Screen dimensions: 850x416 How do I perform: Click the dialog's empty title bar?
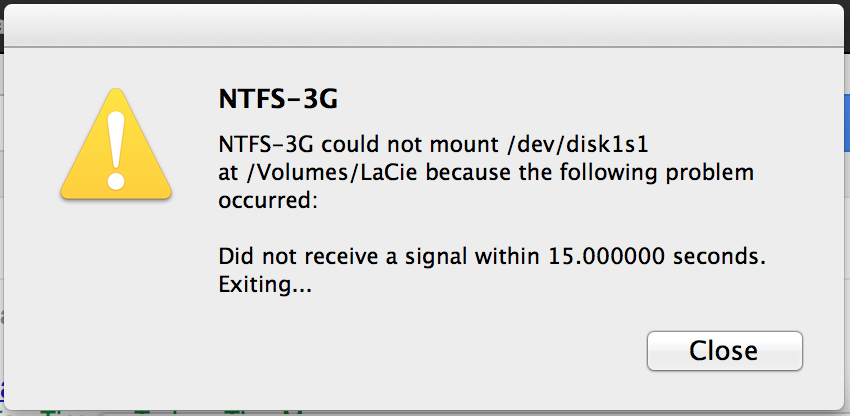tap(424, 26)
